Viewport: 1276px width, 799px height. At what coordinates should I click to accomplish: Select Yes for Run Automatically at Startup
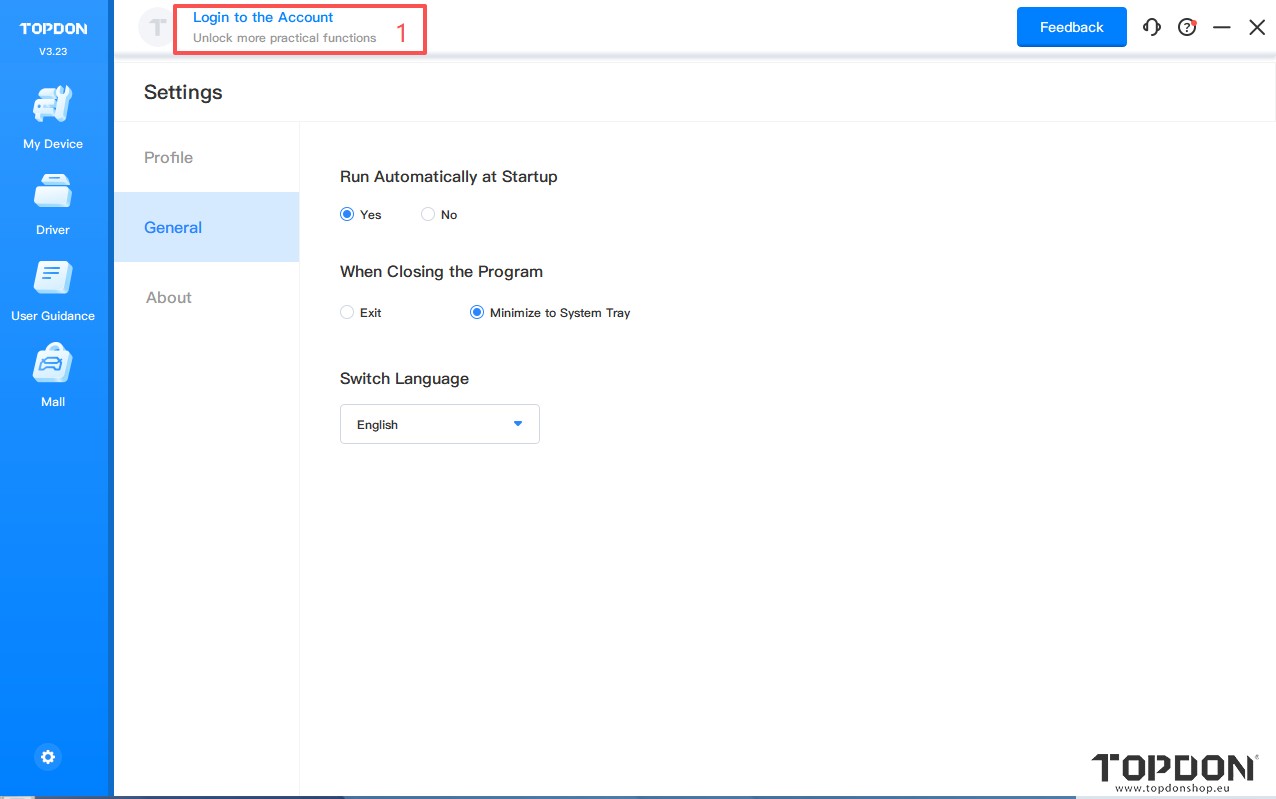(347, 214)
